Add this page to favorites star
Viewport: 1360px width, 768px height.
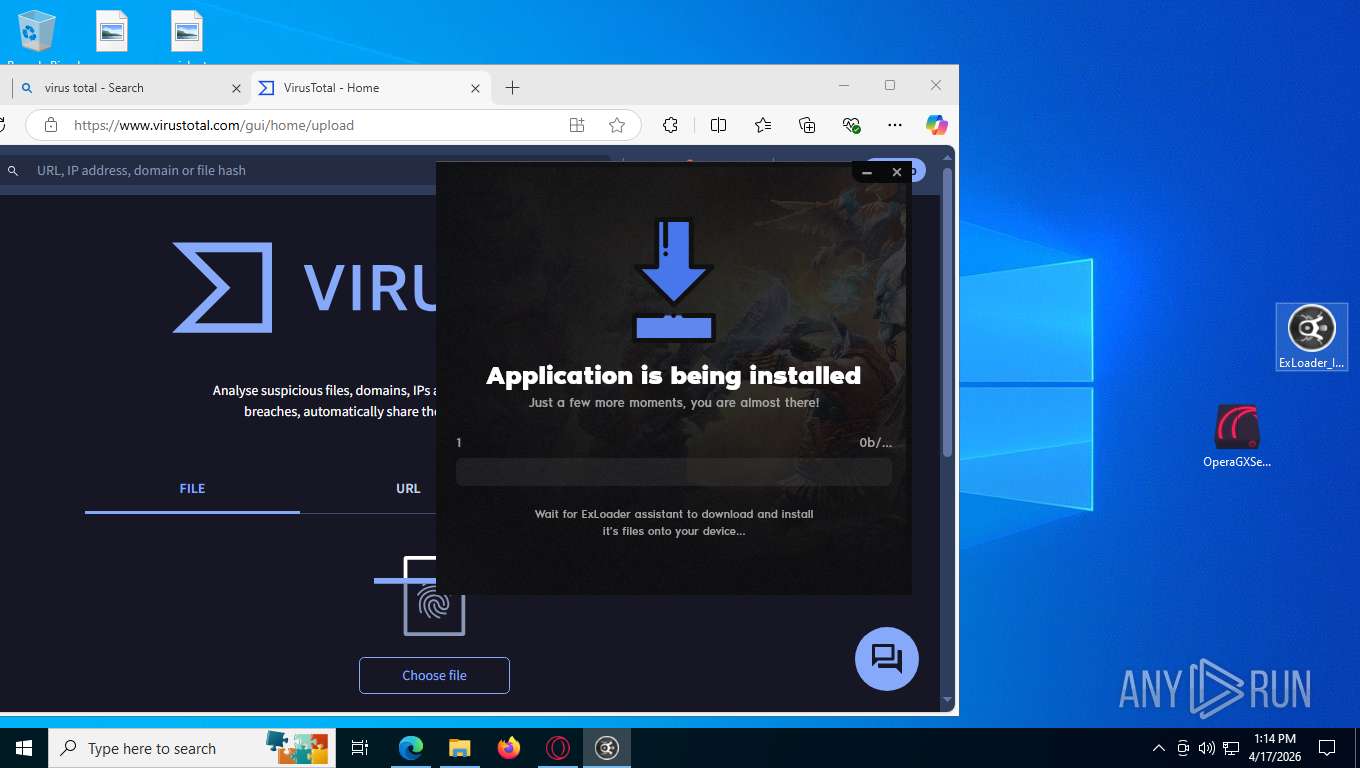pos(617,125)
